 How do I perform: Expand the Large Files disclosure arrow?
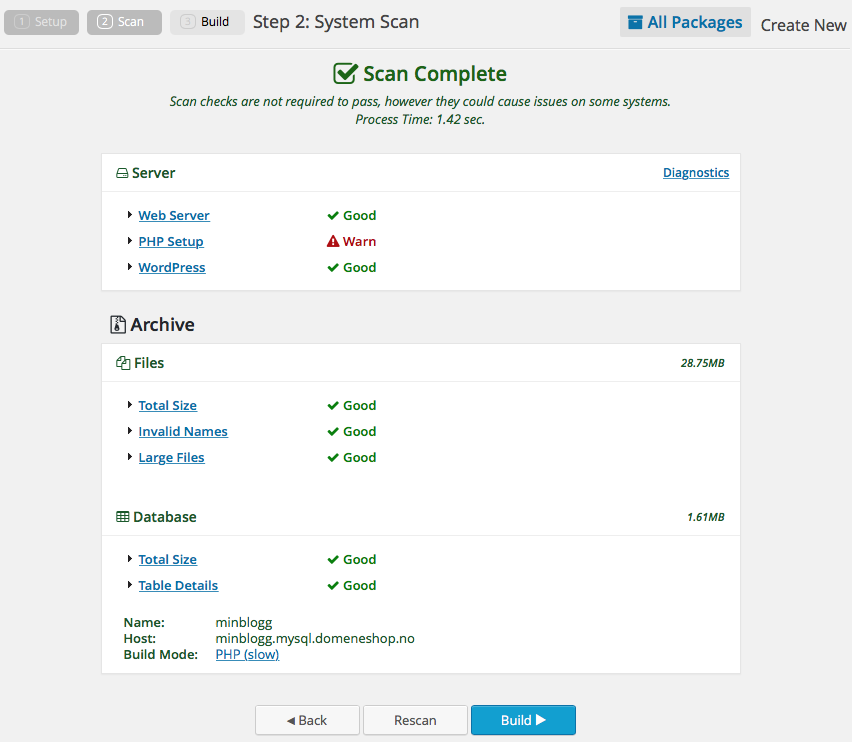click(x=129, y=457)
